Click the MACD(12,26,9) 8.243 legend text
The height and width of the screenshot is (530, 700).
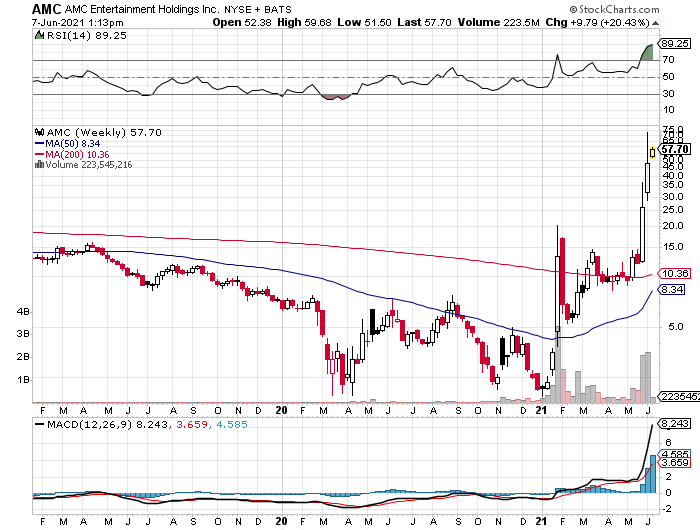click(108, 424)
